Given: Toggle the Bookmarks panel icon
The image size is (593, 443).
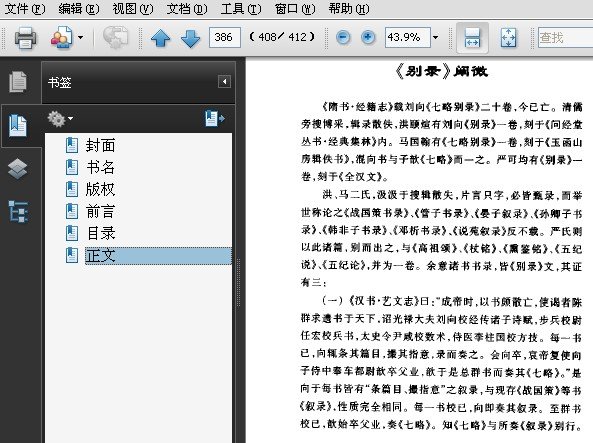Looking at the screenshot, I should [x=18, y=126].
